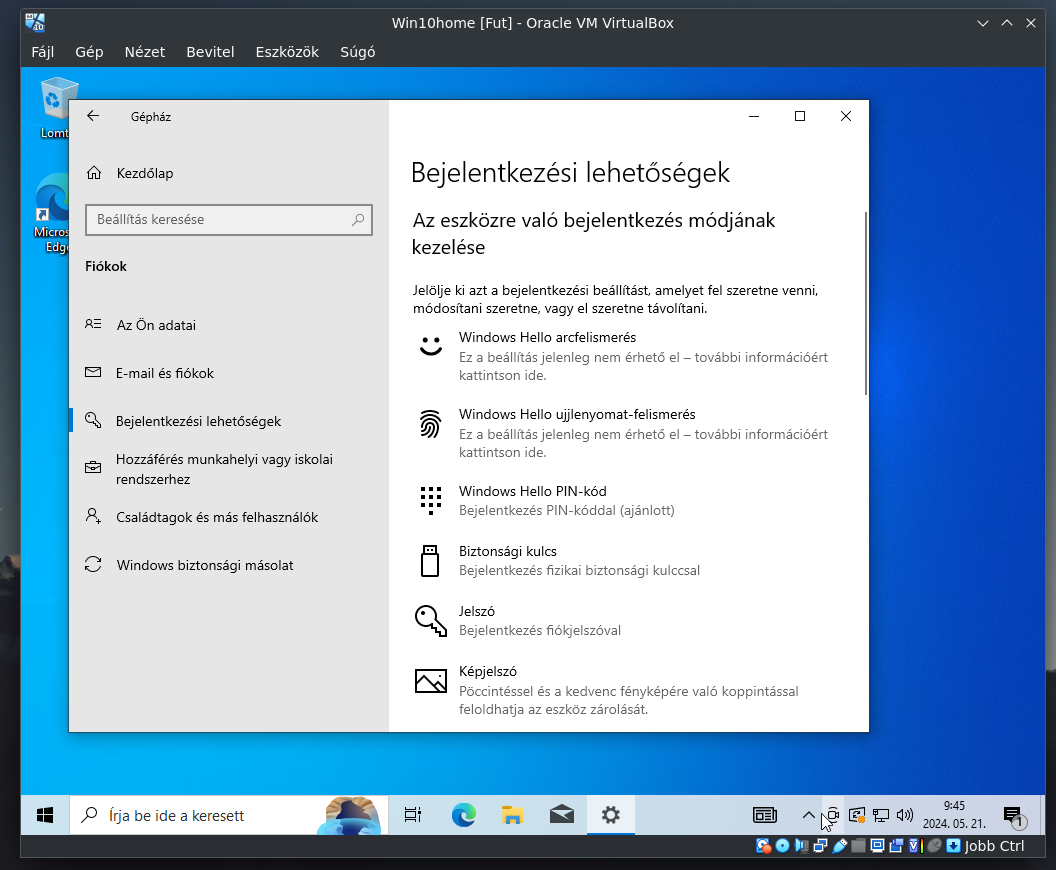This screenshot has width=1056, height=870.
Task: Open Az Ön adatai section
Action: tap(229, 325)
